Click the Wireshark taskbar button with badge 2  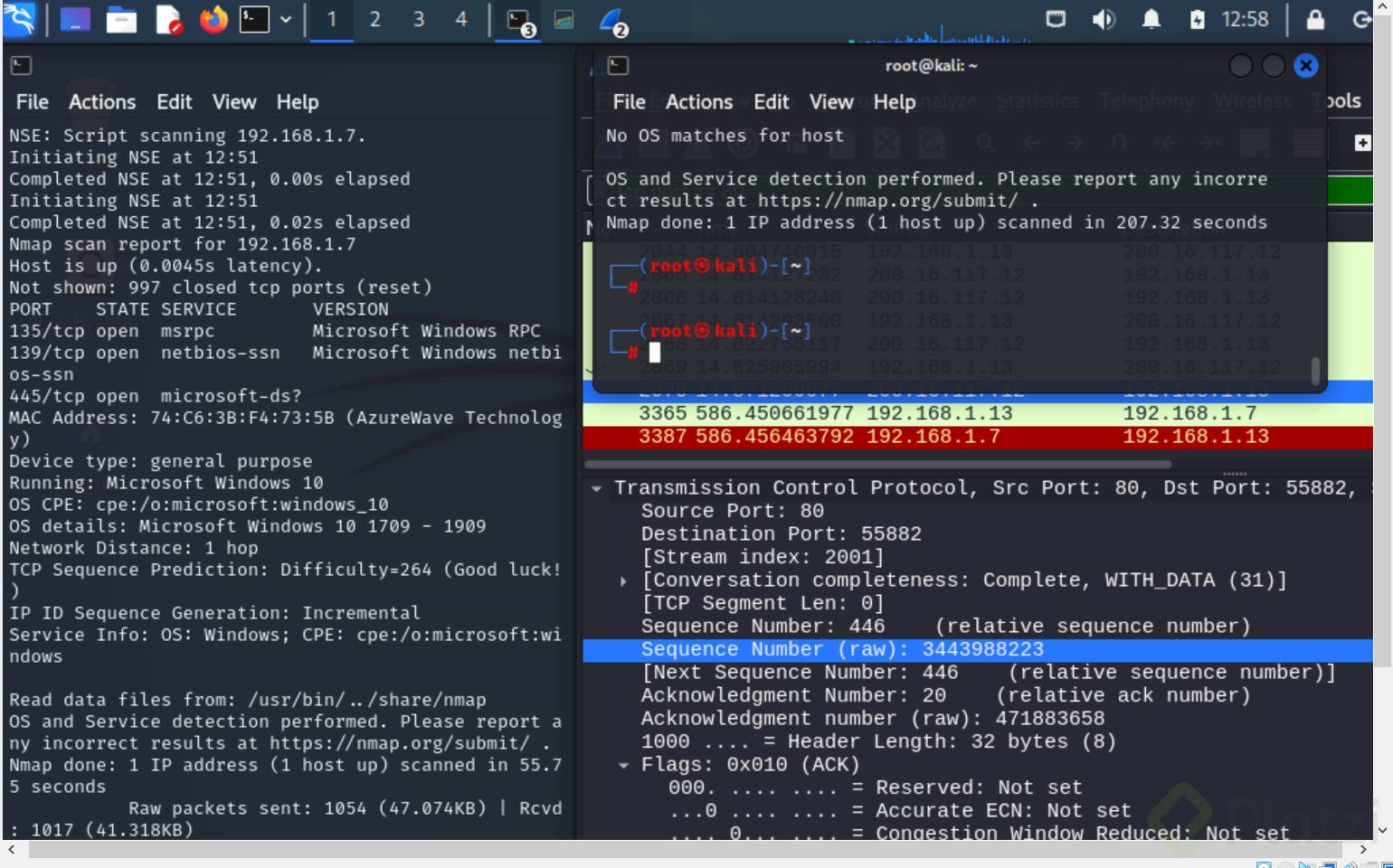coord(613,21)
